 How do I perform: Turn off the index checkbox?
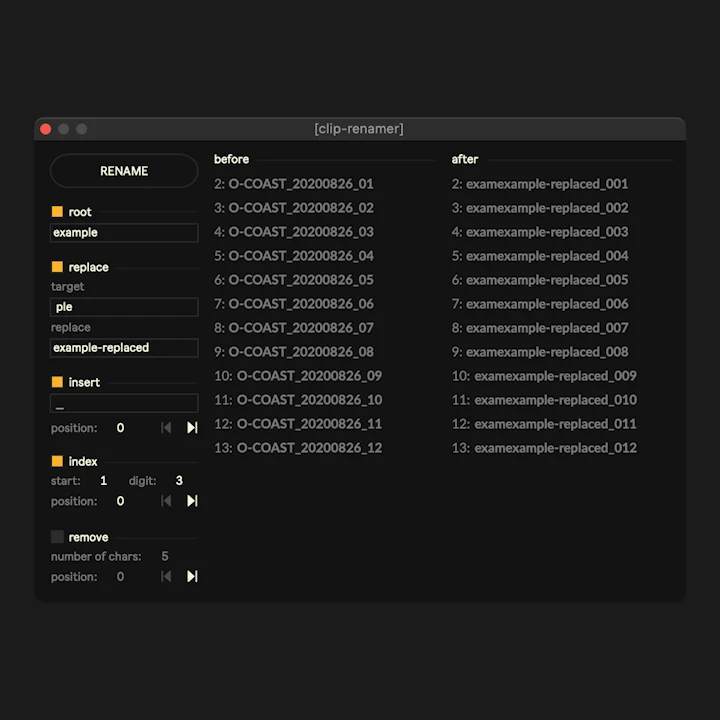[x=57, y=461]
